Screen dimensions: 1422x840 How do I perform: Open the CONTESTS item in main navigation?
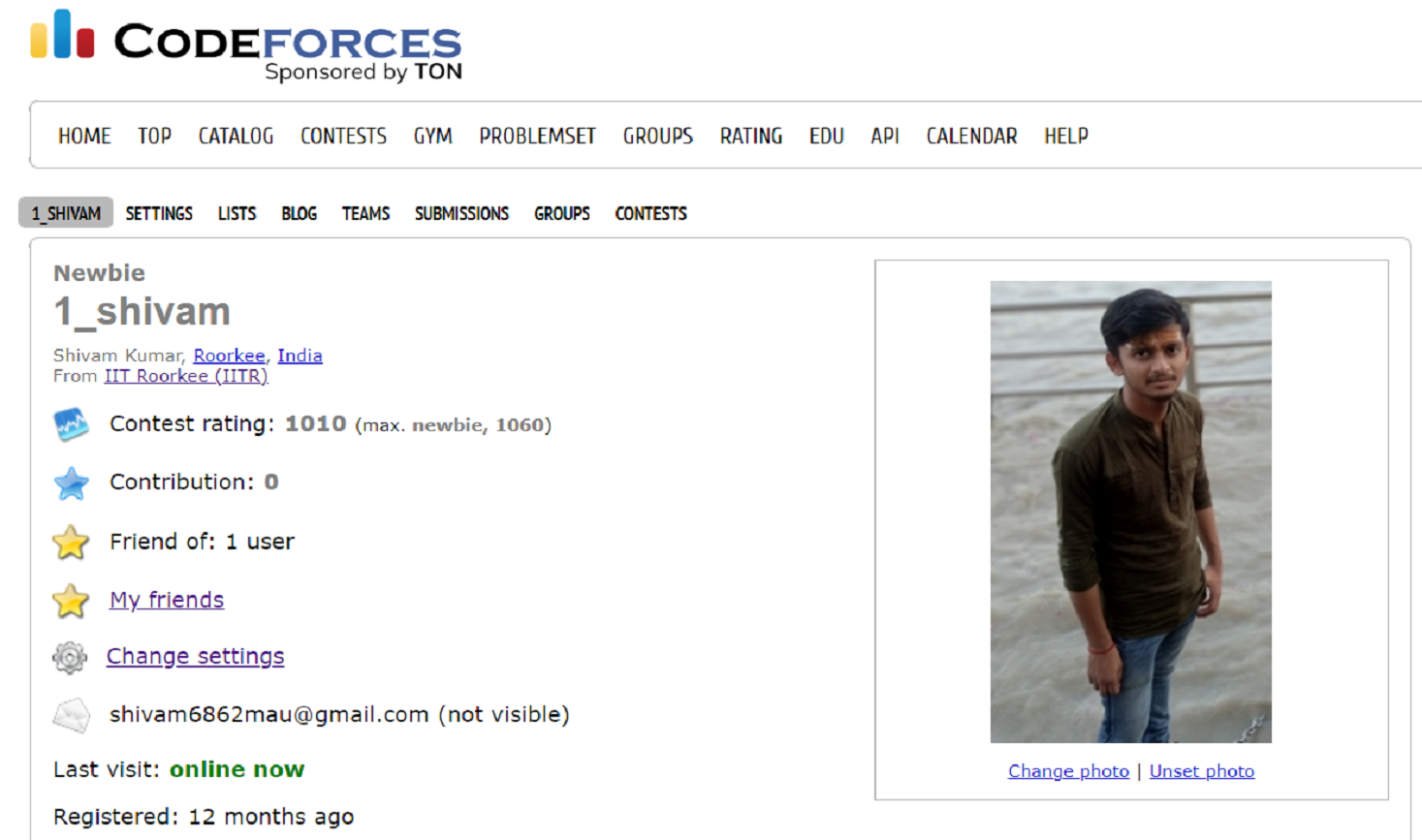pos(343,137)
